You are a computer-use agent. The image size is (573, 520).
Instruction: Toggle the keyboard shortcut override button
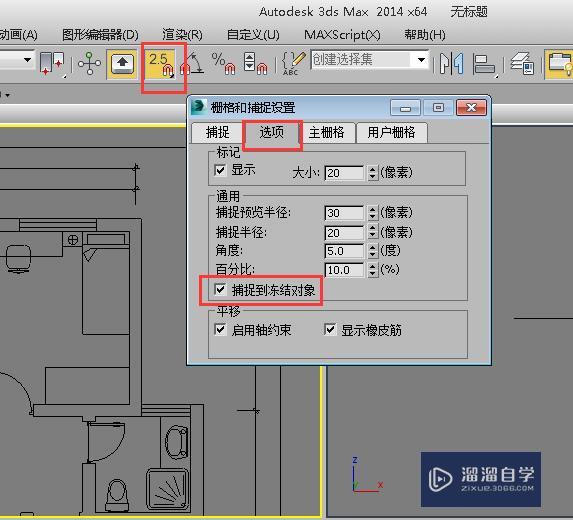click(122, 64)
